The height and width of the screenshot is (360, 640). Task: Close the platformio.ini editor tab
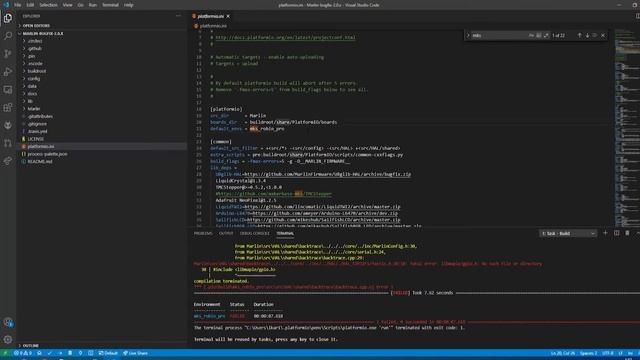228,16
